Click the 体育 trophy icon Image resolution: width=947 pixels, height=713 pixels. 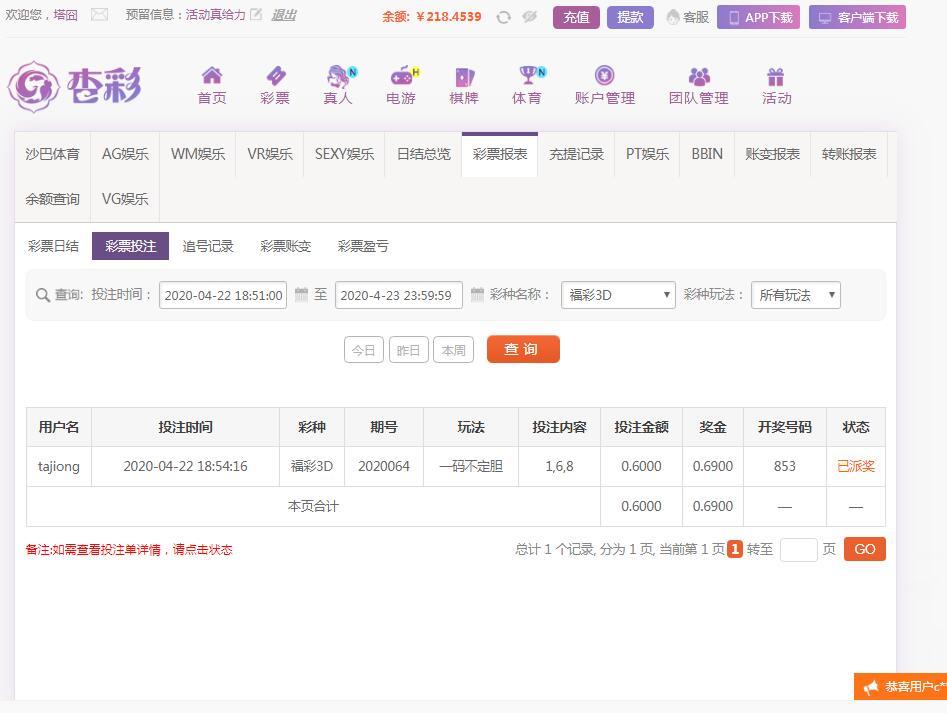[x=526, y=76]
